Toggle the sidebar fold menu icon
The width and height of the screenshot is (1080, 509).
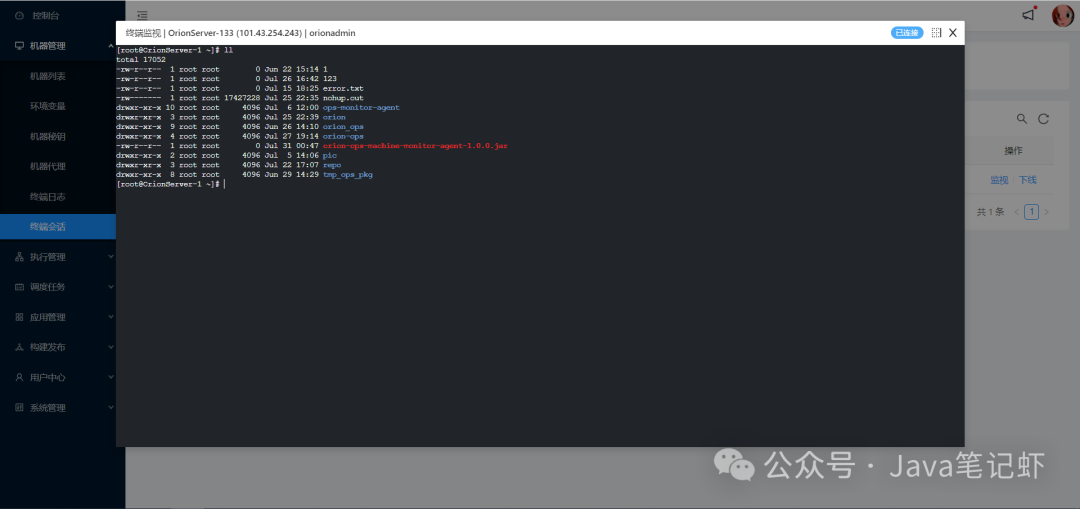(142, 15)
